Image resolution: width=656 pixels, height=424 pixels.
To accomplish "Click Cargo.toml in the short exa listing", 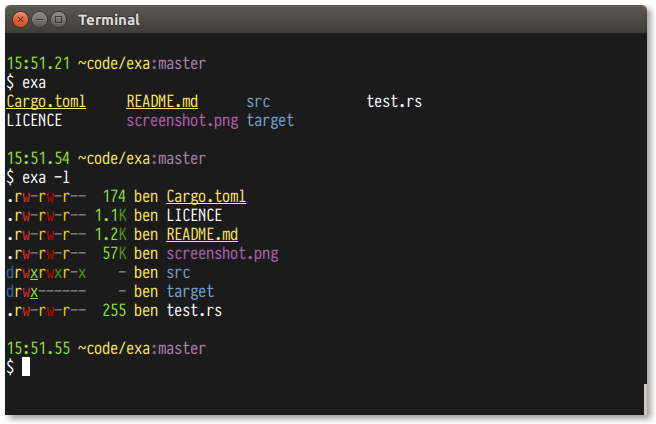I will point(46,101).
